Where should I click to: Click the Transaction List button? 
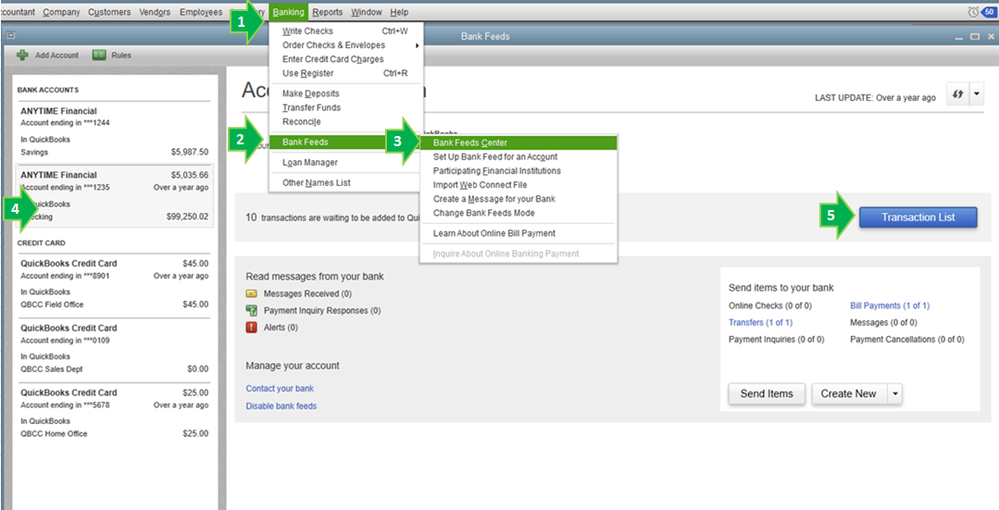coord(918,217)
